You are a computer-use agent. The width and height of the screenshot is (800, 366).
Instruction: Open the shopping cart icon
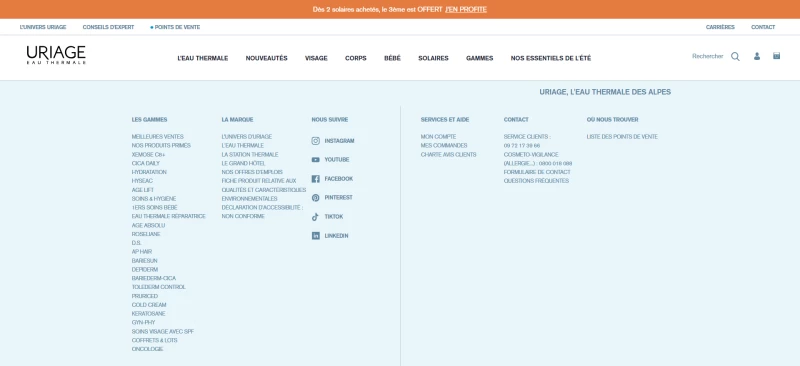[776, 56]
